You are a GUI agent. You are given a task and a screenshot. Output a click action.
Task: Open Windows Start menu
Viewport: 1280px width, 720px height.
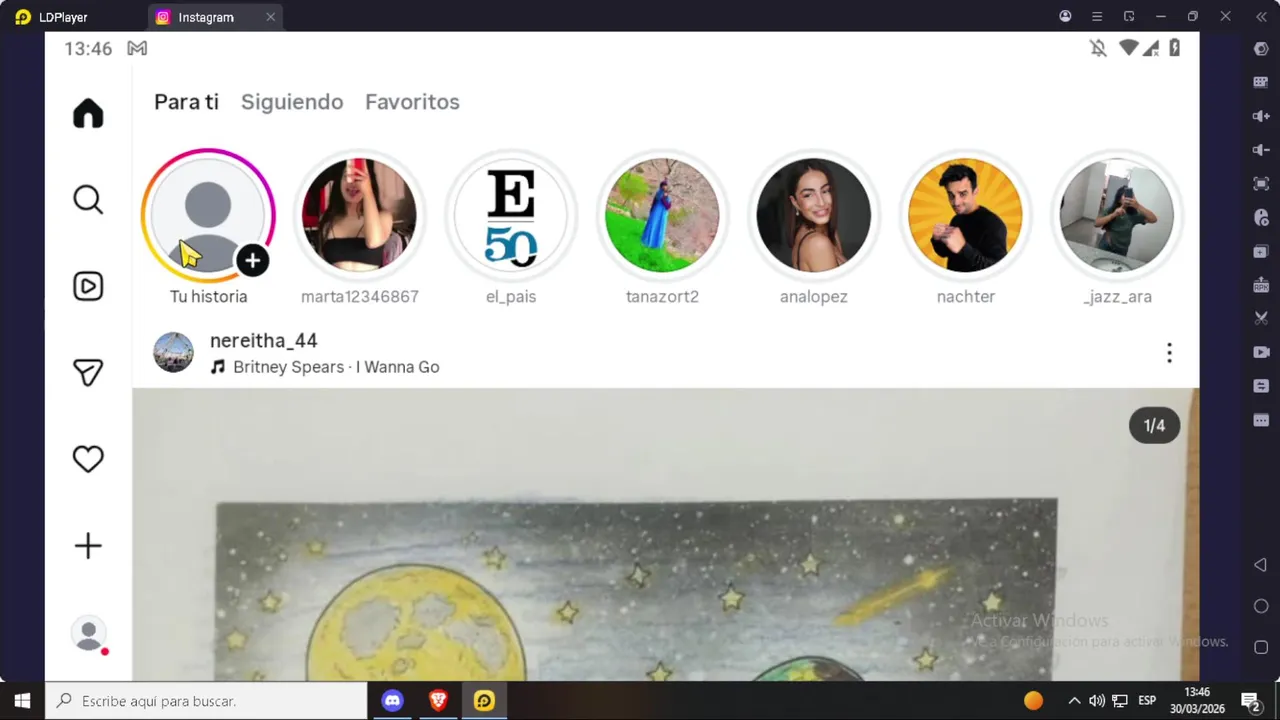point(22,701)
